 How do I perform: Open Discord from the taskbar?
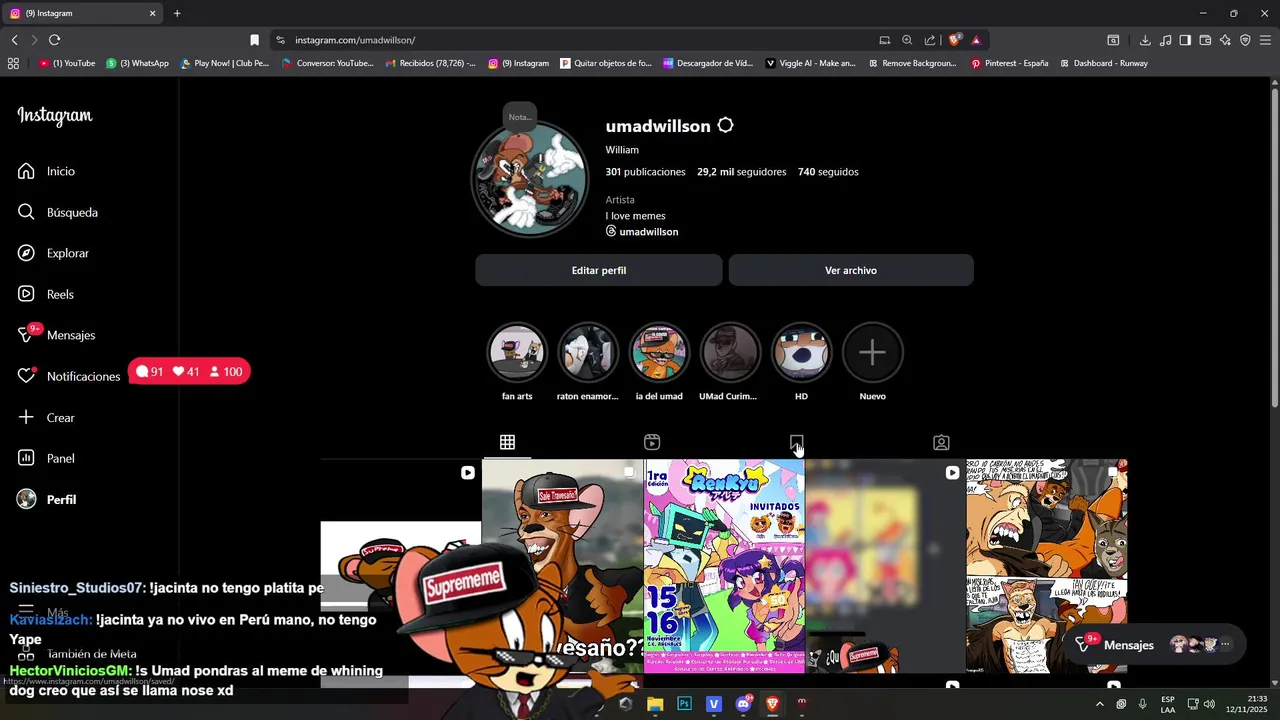743,704
